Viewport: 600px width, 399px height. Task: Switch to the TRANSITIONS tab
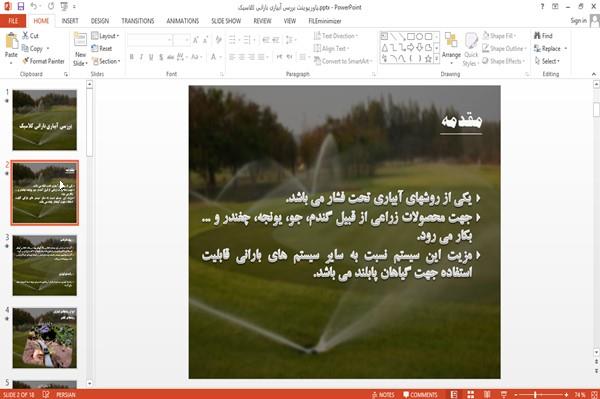138,21
